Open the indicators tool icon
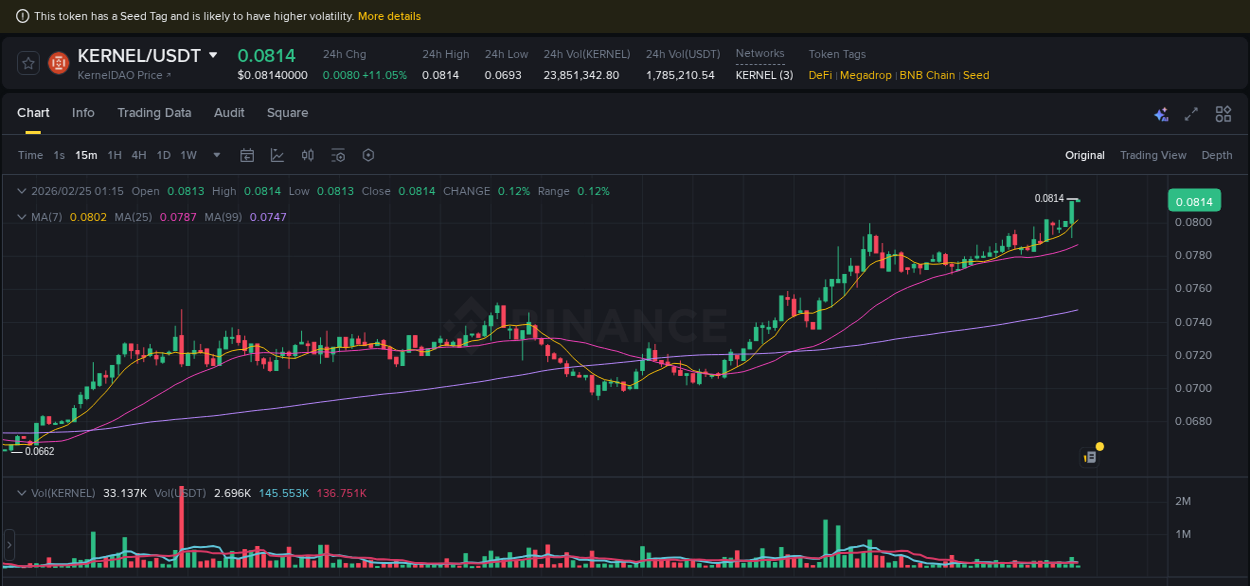 pyautogui.click(x=307, y=155)
